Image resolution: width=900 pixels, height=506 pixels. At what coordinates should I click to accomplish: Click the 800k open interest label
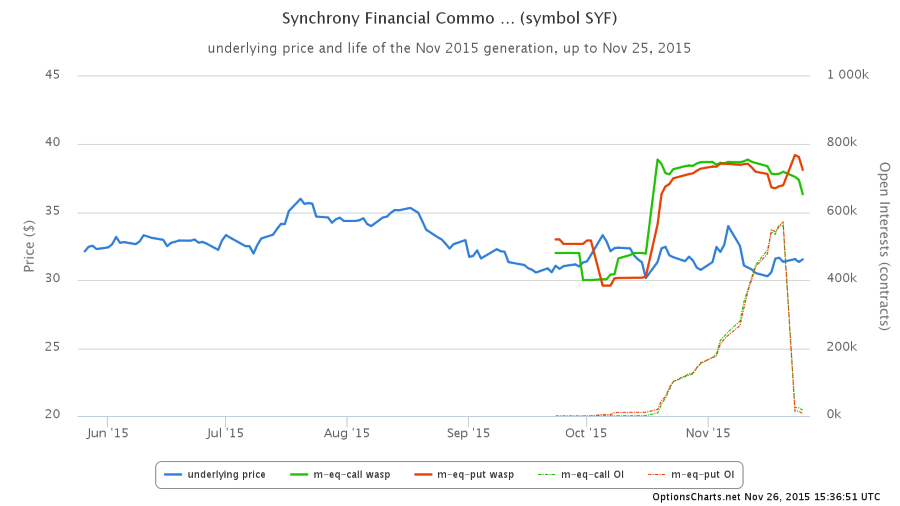point(841,142)
